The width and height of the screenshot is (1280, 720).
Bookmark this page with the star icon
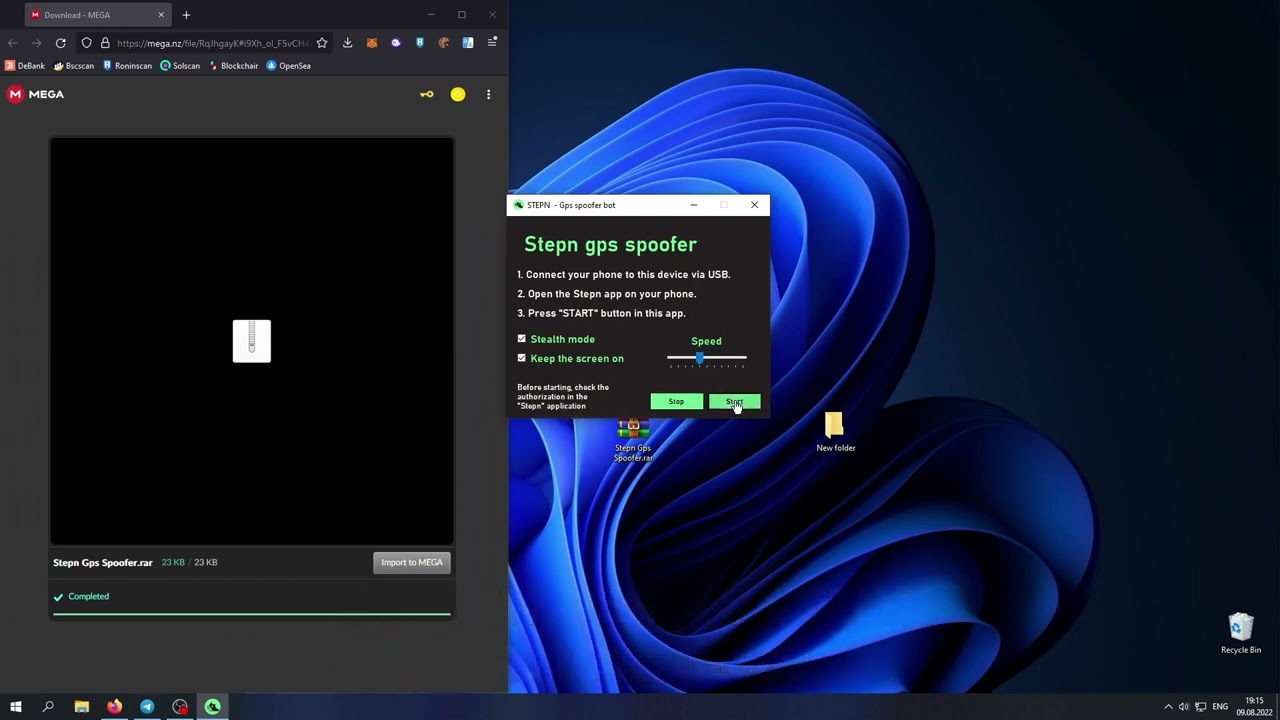pos(322,43)
